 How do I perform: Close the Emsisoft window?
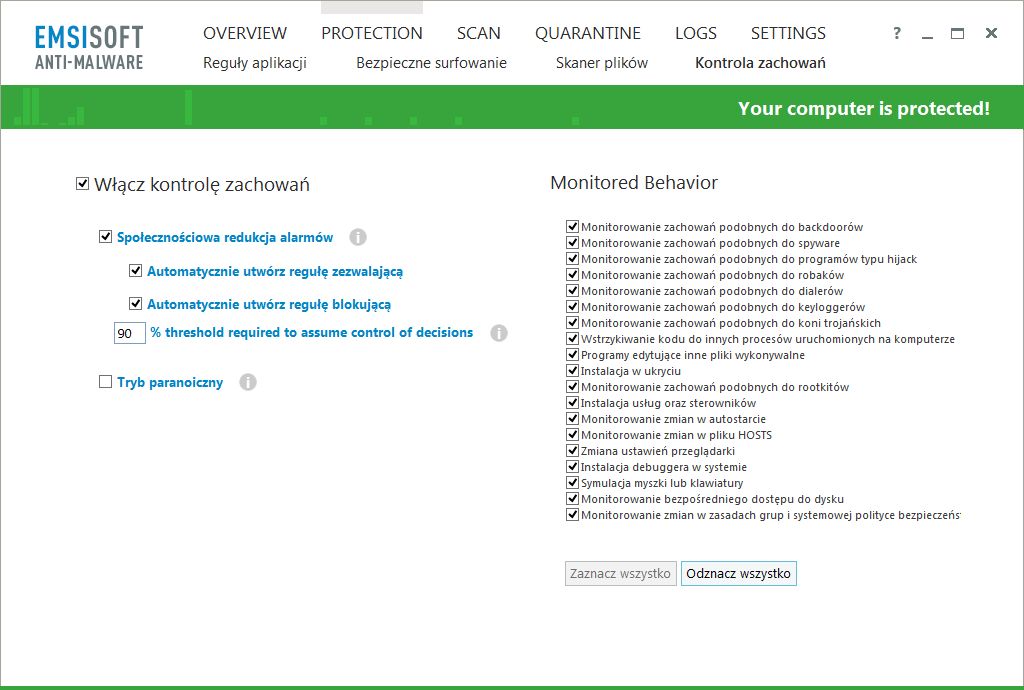(x=991, y=34)
